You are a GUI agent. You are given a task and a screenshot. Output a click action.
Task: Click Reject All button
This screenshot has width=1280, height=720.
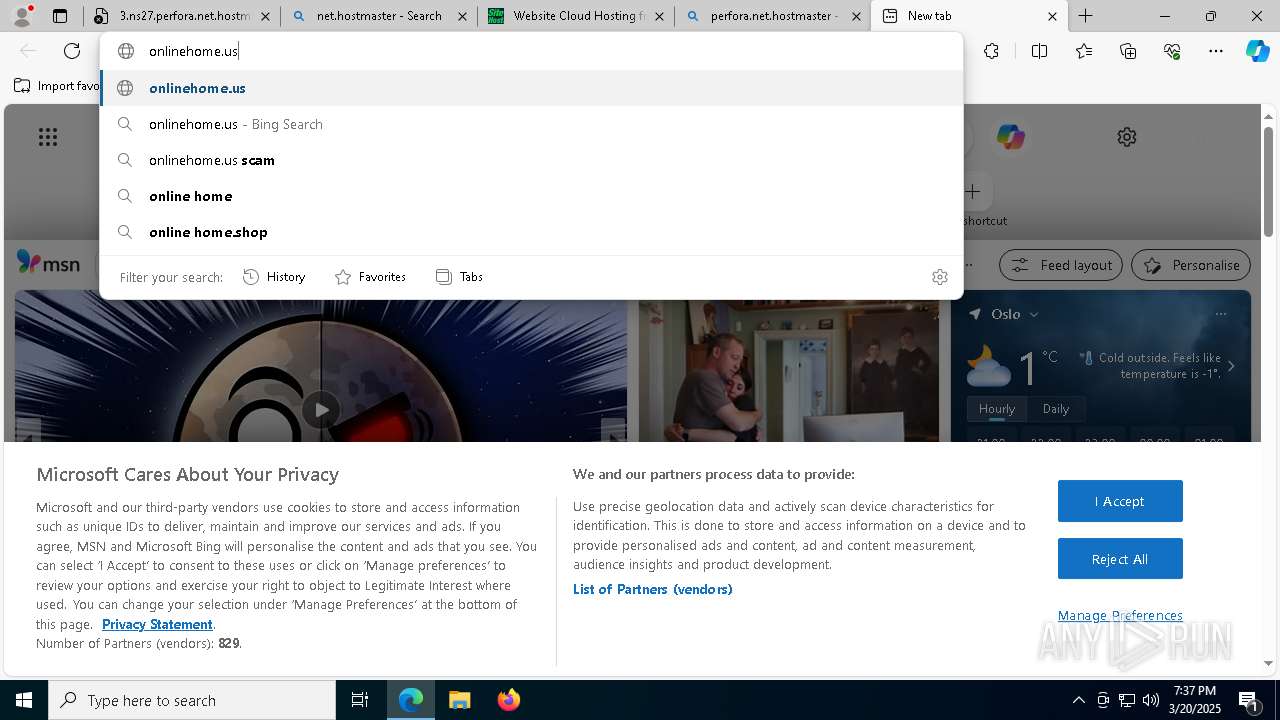tap(1120, 559)
